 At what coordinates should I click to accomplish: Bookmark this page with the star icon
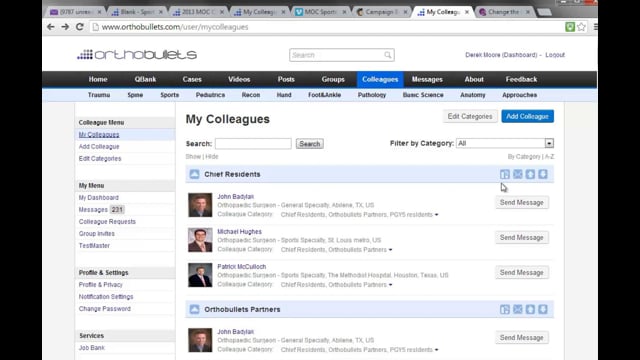tap(582, 27)
